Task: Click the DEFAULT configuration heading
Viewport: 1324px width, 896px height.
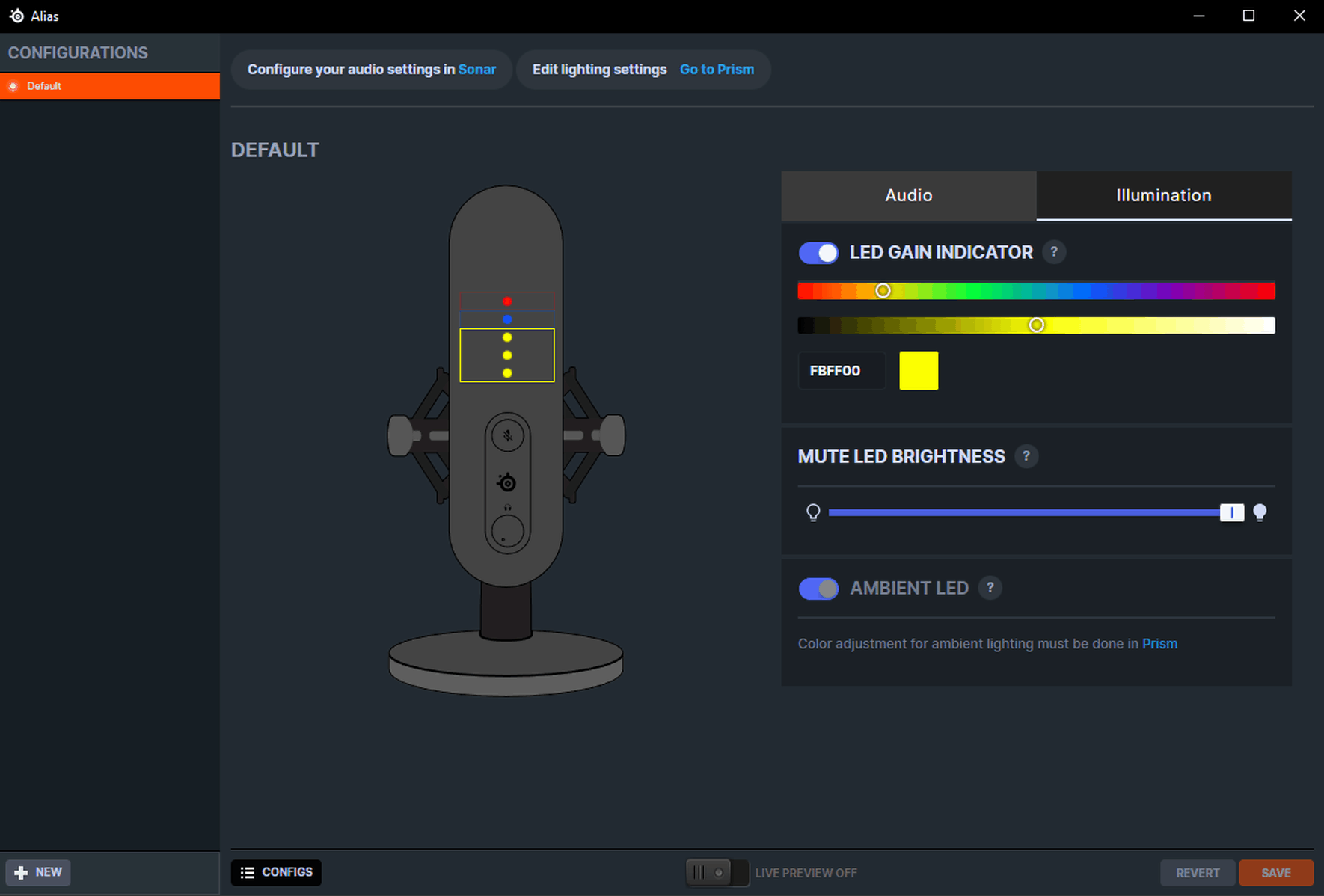Action: 275,150
